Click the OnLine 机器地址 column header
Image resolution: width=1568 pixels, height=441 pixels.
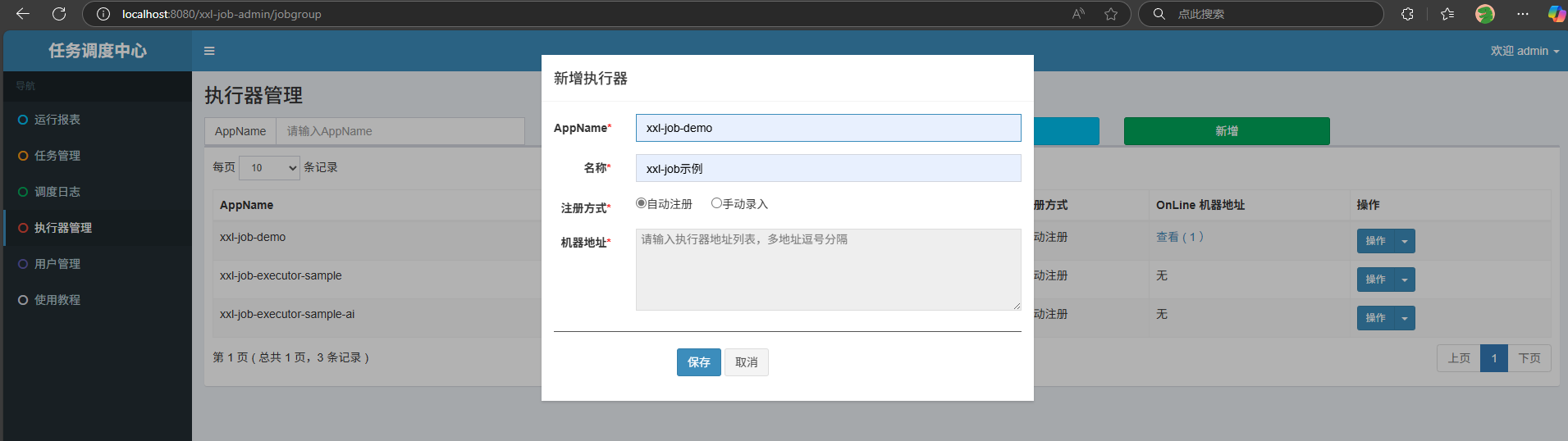1200,205
